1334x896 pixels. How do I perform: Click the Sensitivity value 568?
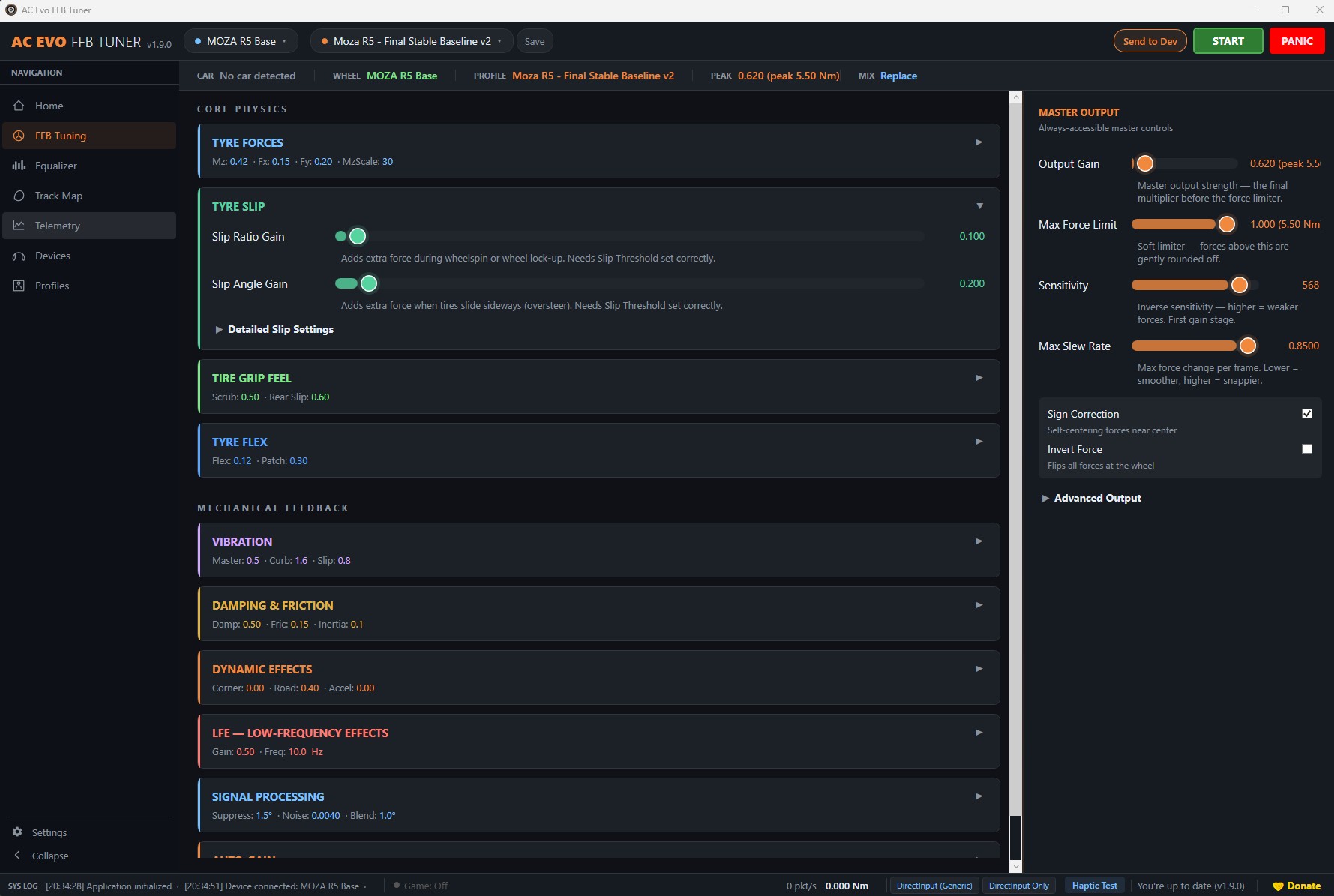(x=1310, y=285)
